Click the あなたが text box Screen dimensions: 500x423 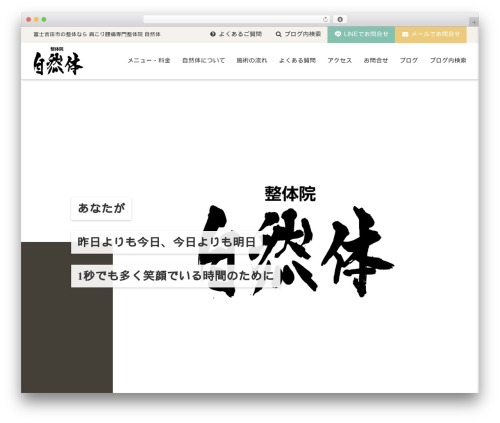(x=101, y=209)
